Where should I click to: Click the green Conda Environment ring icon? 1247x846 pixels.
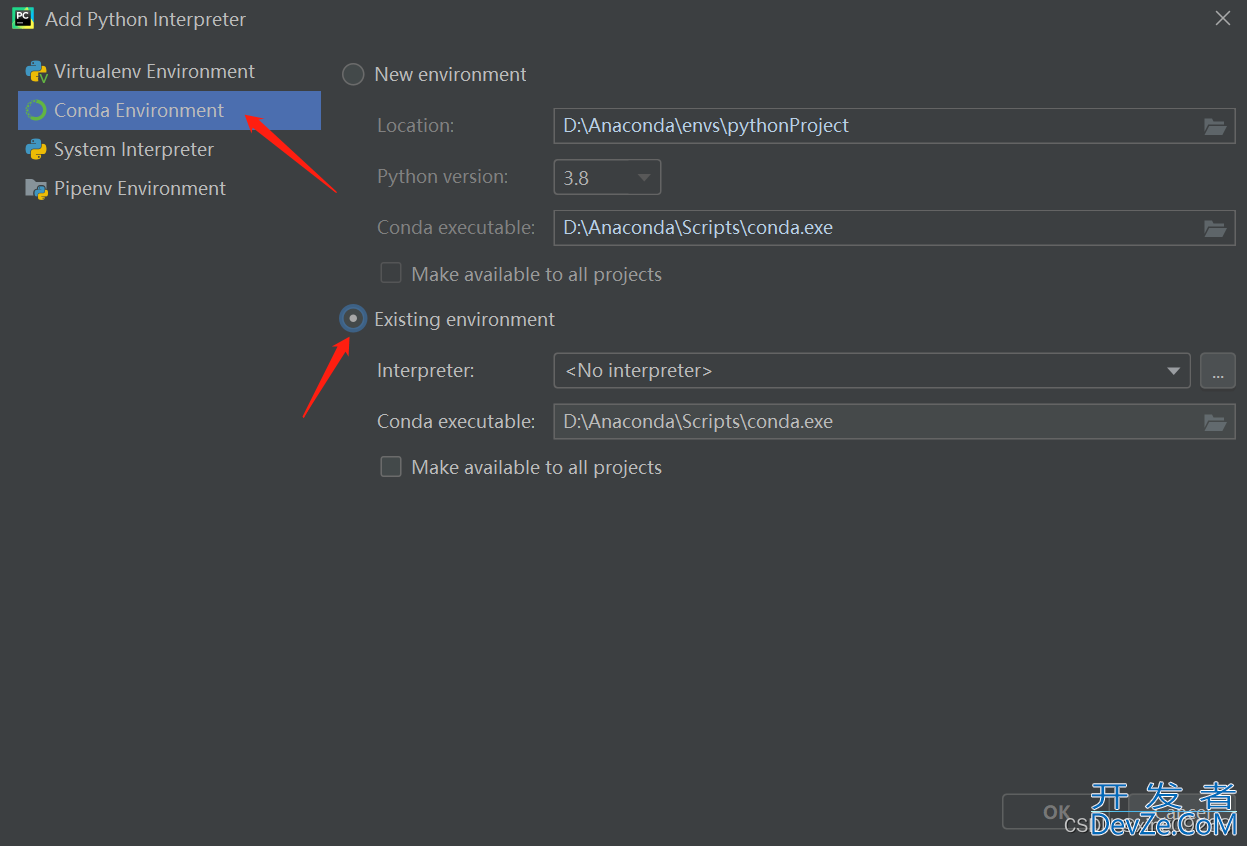[37, 111]
